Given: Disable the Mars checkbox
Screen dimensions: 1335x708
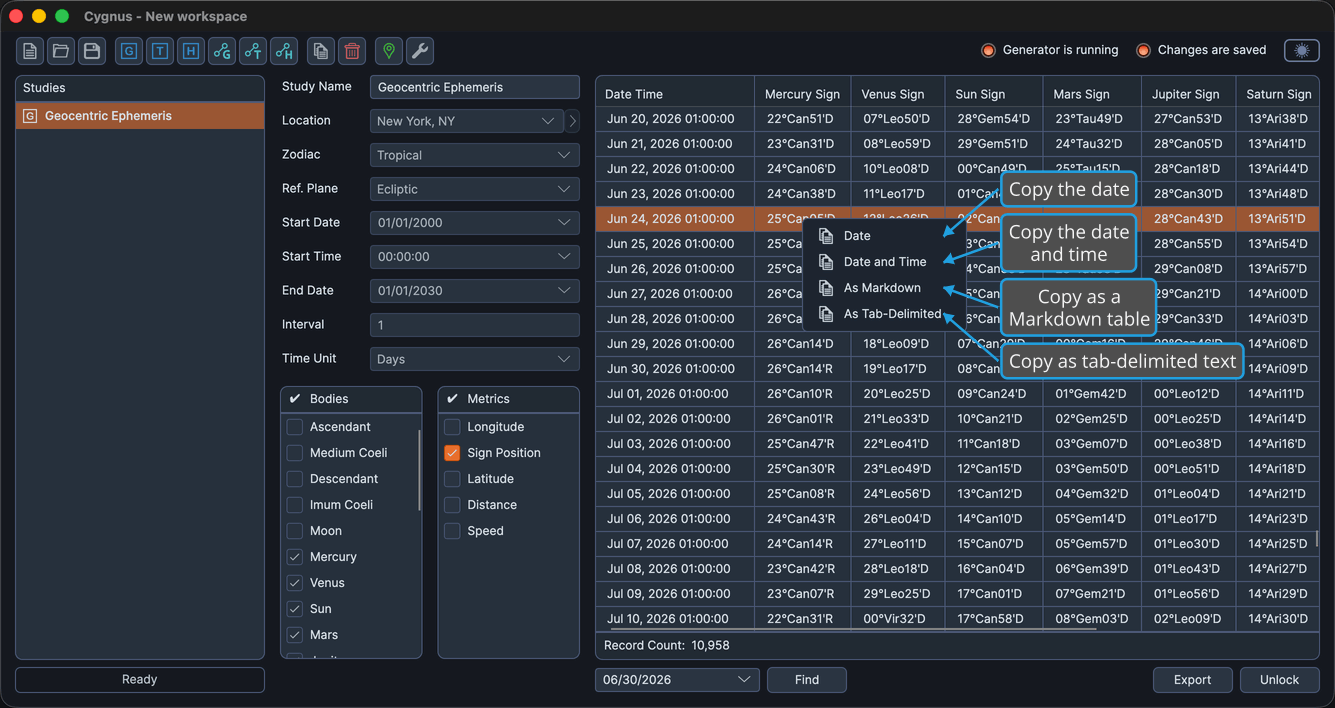Looking at the screenshot, I should tap(295, 635).
